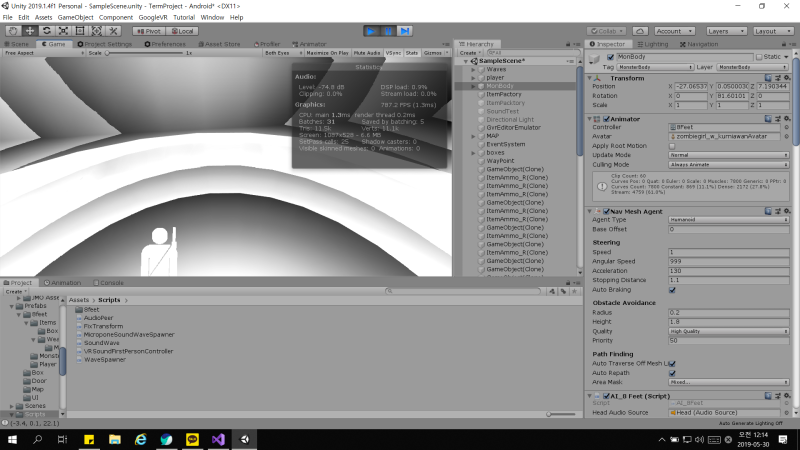The image size is (800, 450).
Task: Toggle the Static checkbox
Action: 759,57
